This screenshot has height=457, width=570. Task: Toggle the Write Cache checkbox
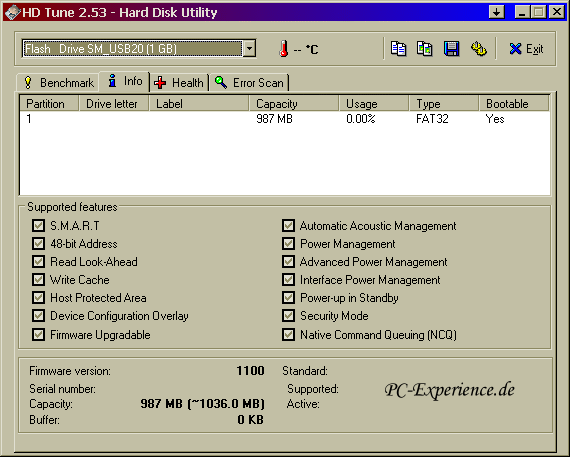click(x=38, y=280)
